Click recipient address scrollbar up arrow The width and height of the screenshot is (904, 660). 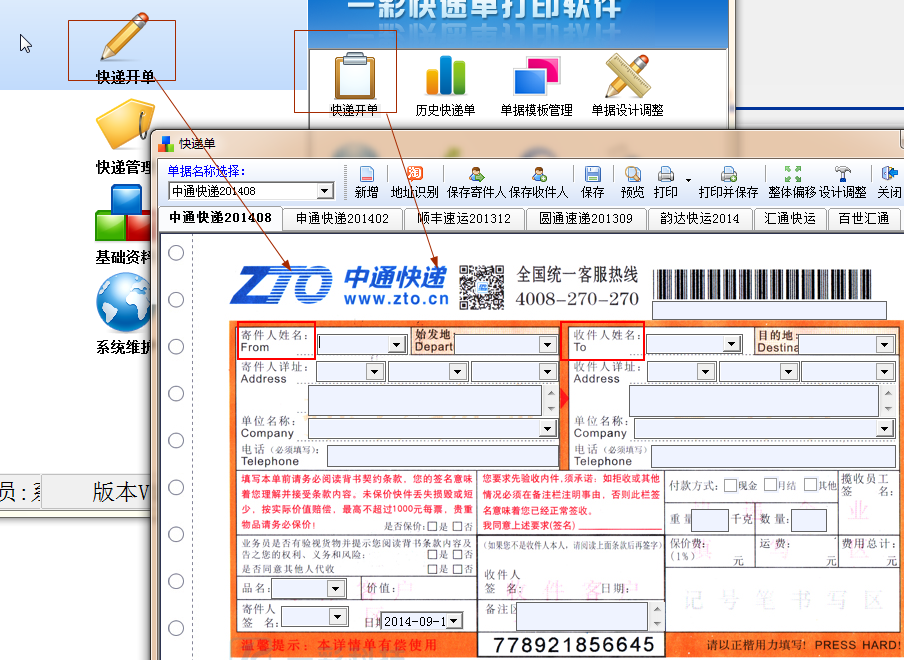[888, 393]
